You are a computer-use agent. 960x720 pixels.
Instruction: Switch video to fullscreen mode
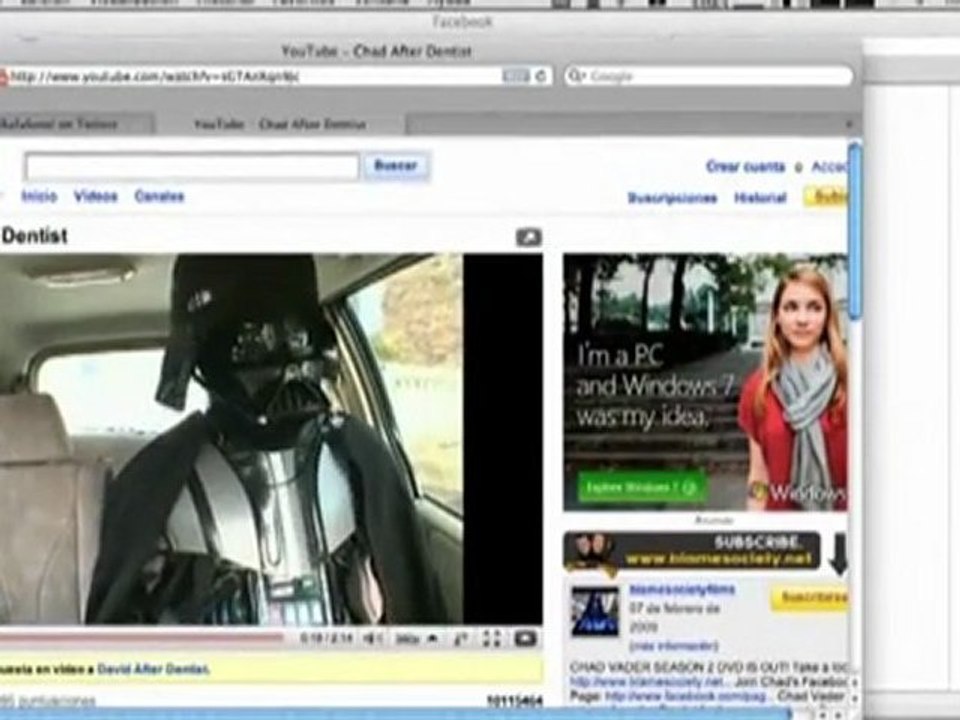(492, 639)
